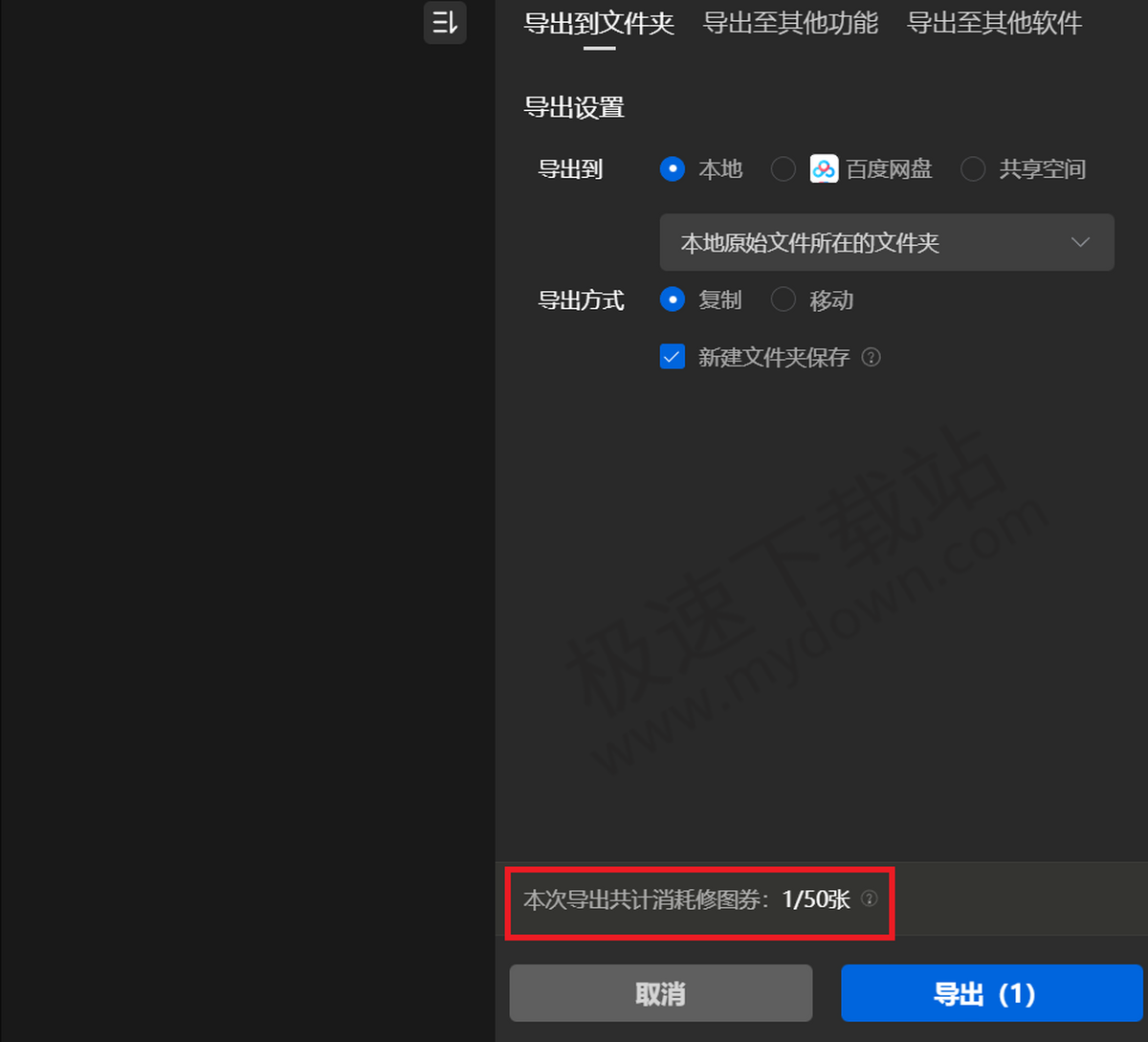1148x1042 pixels.
Task: Click the 修图券 consumption counter text
Action: coord(686,899)
